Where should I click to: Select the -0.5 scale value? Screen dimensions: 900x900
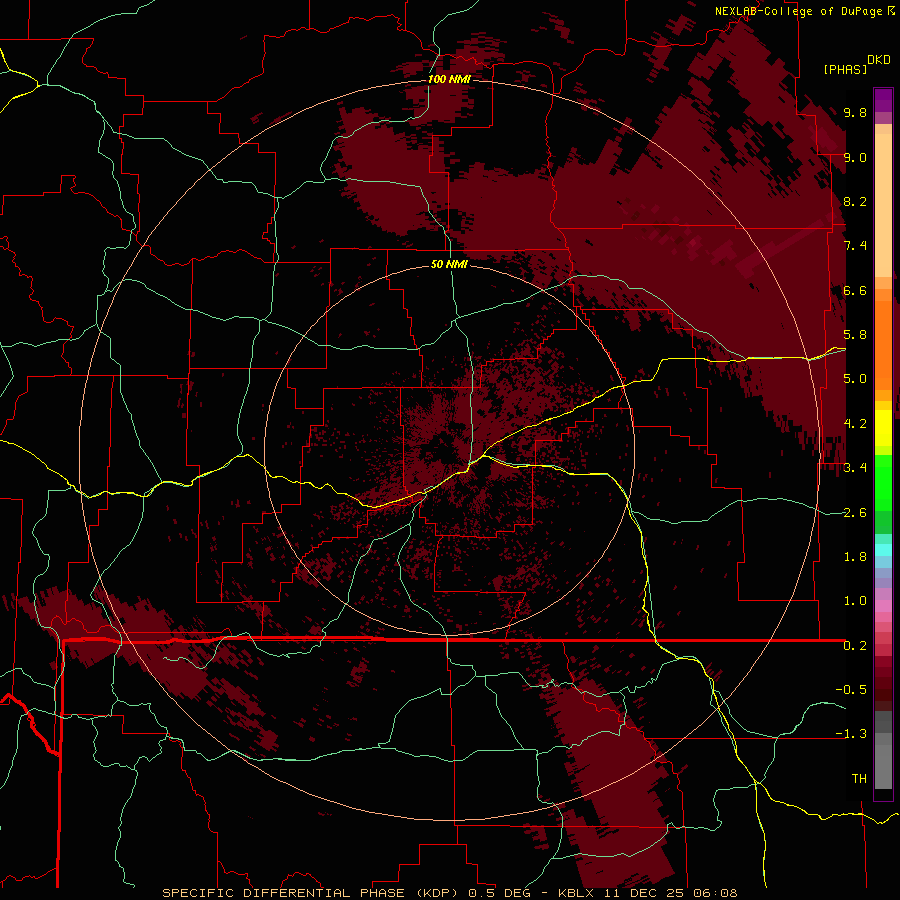pos(851,690)
